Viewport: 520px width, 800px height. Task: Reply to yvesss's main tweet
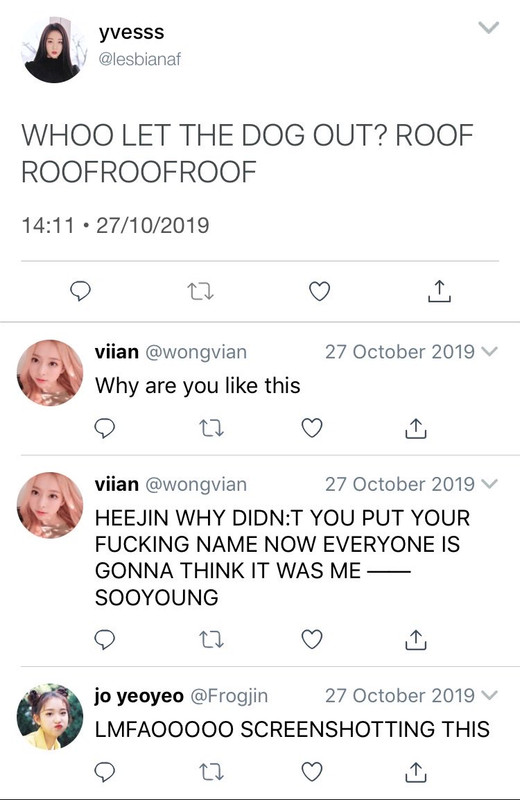tap(80, 291)
